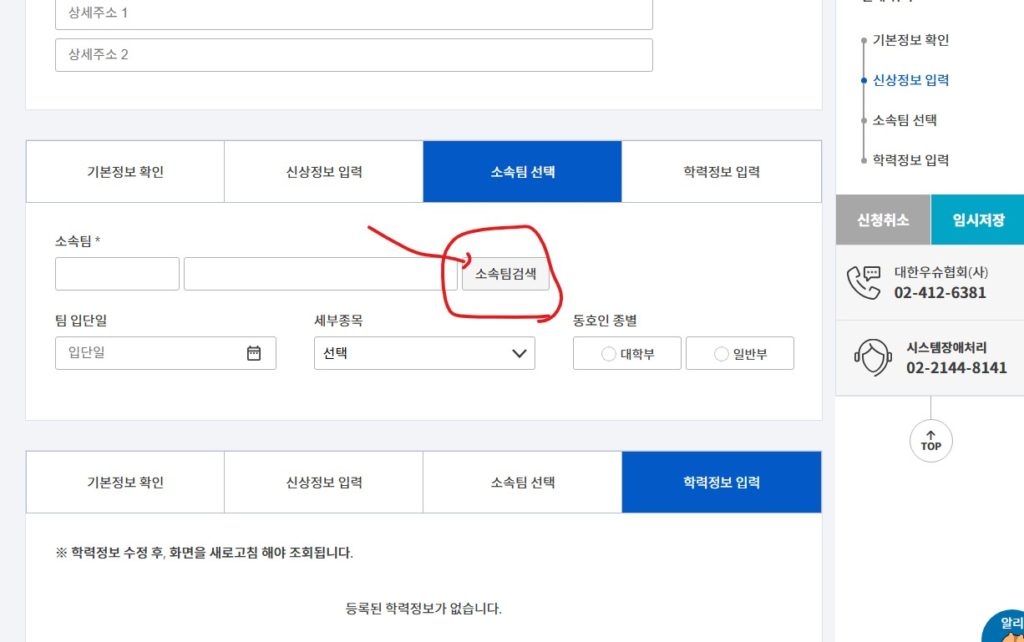Open 학력정보 입력 tab in the upper tab row
The height and width of the screenshot is (642, 1024).
[x=721, y=172]
